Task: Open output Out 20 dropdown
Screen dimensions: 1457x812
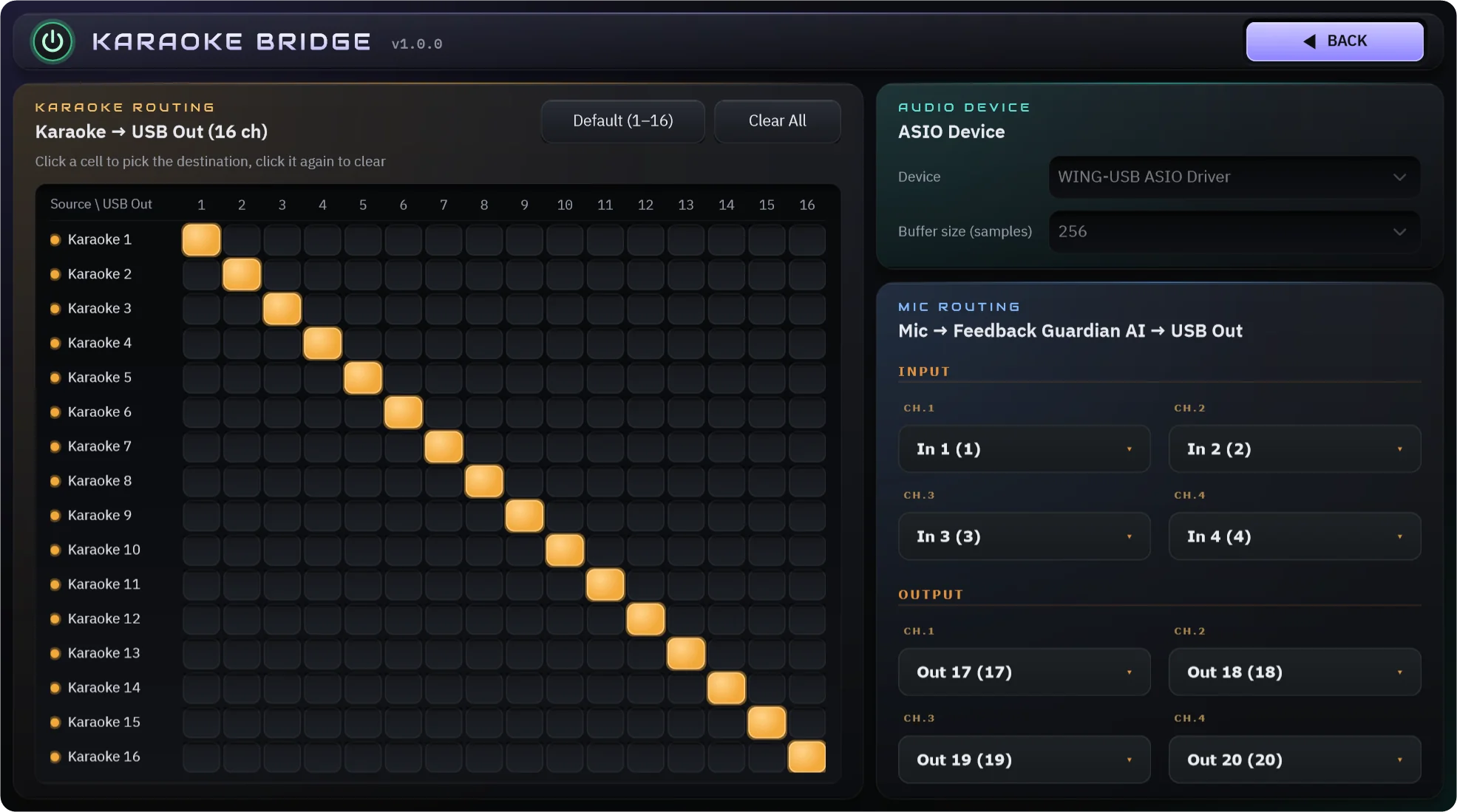Action: (1294, 760)
